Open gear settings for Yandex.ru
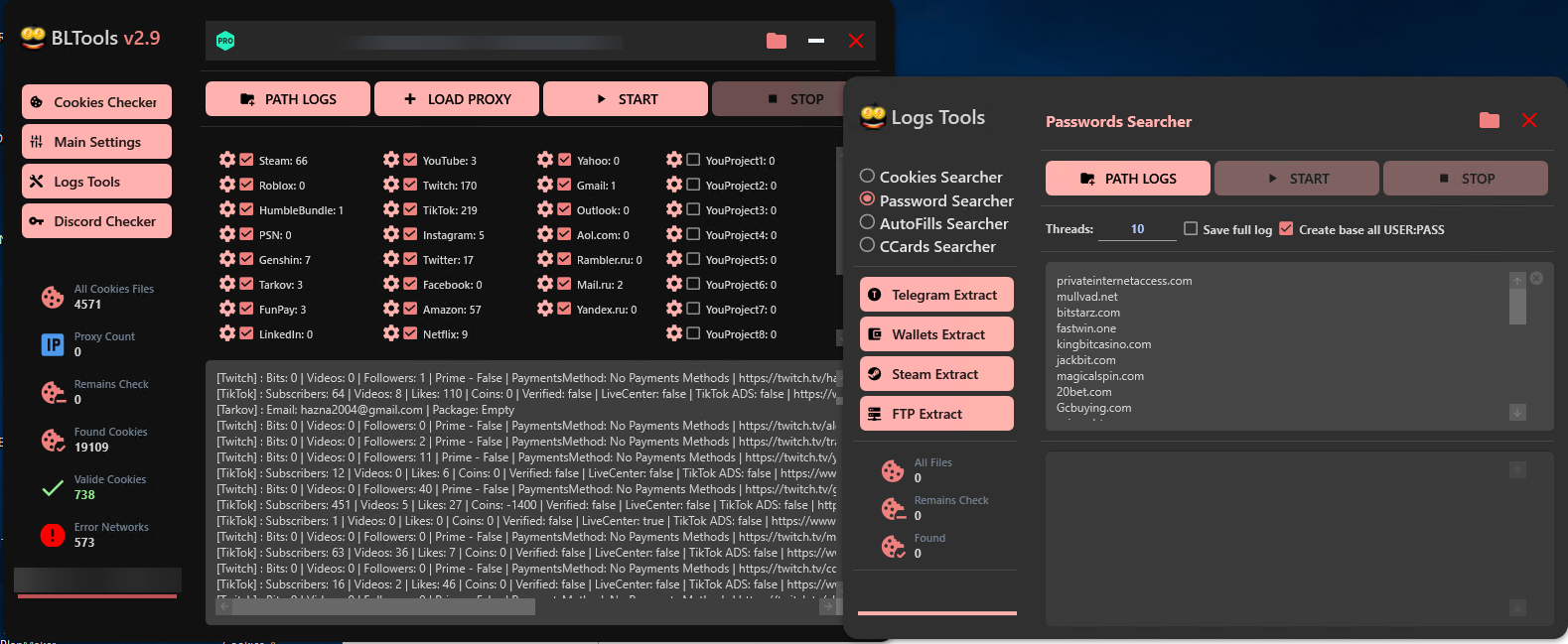Screen dimensions: 1568x644 (x=545, y=309)
